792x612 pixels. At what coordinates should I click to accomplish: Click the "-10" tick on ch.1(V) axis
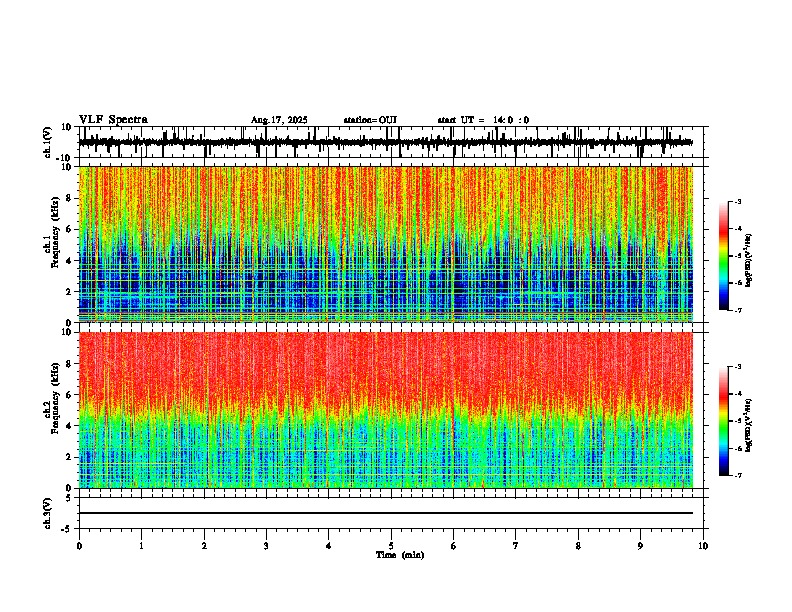[65, 158]
